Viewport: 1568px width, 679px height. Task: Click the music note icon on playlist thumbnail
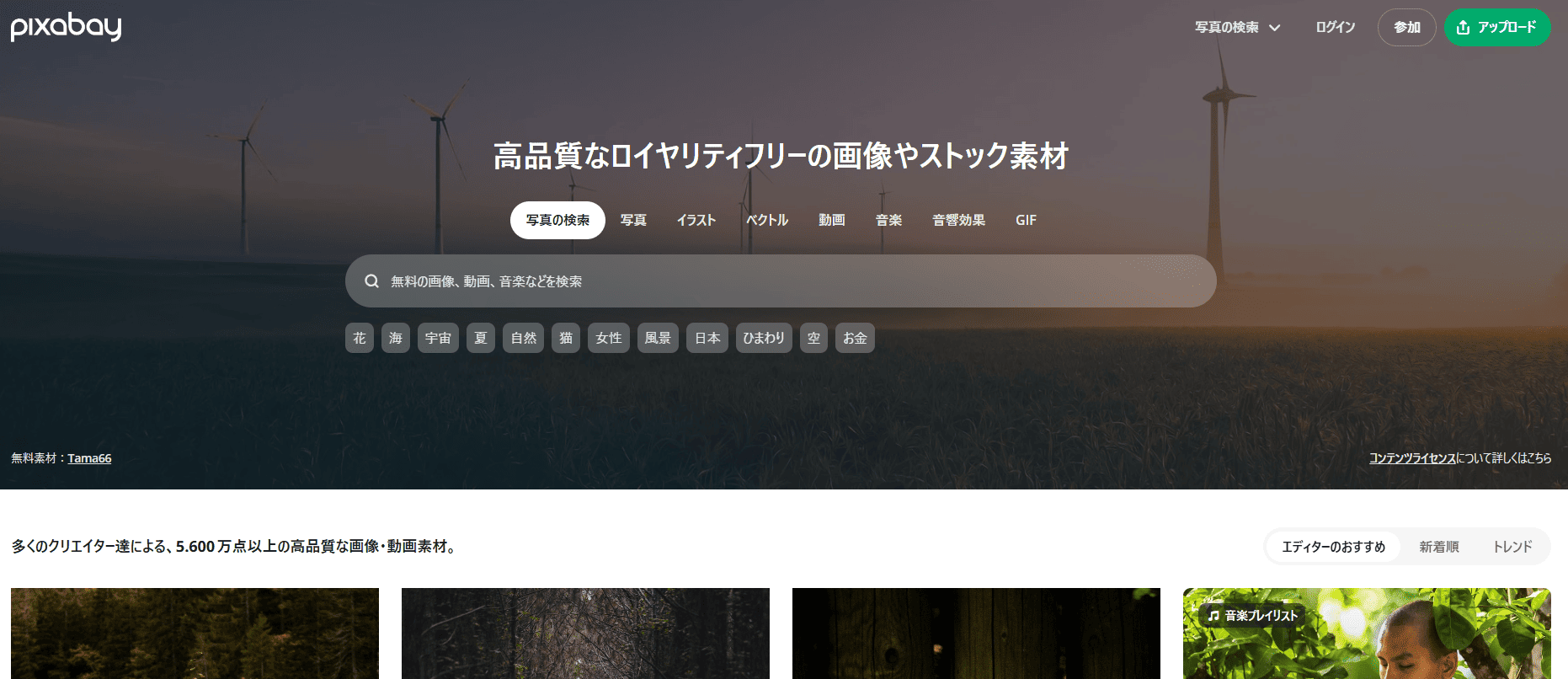pyautogui.click(x=1213, y=616)
